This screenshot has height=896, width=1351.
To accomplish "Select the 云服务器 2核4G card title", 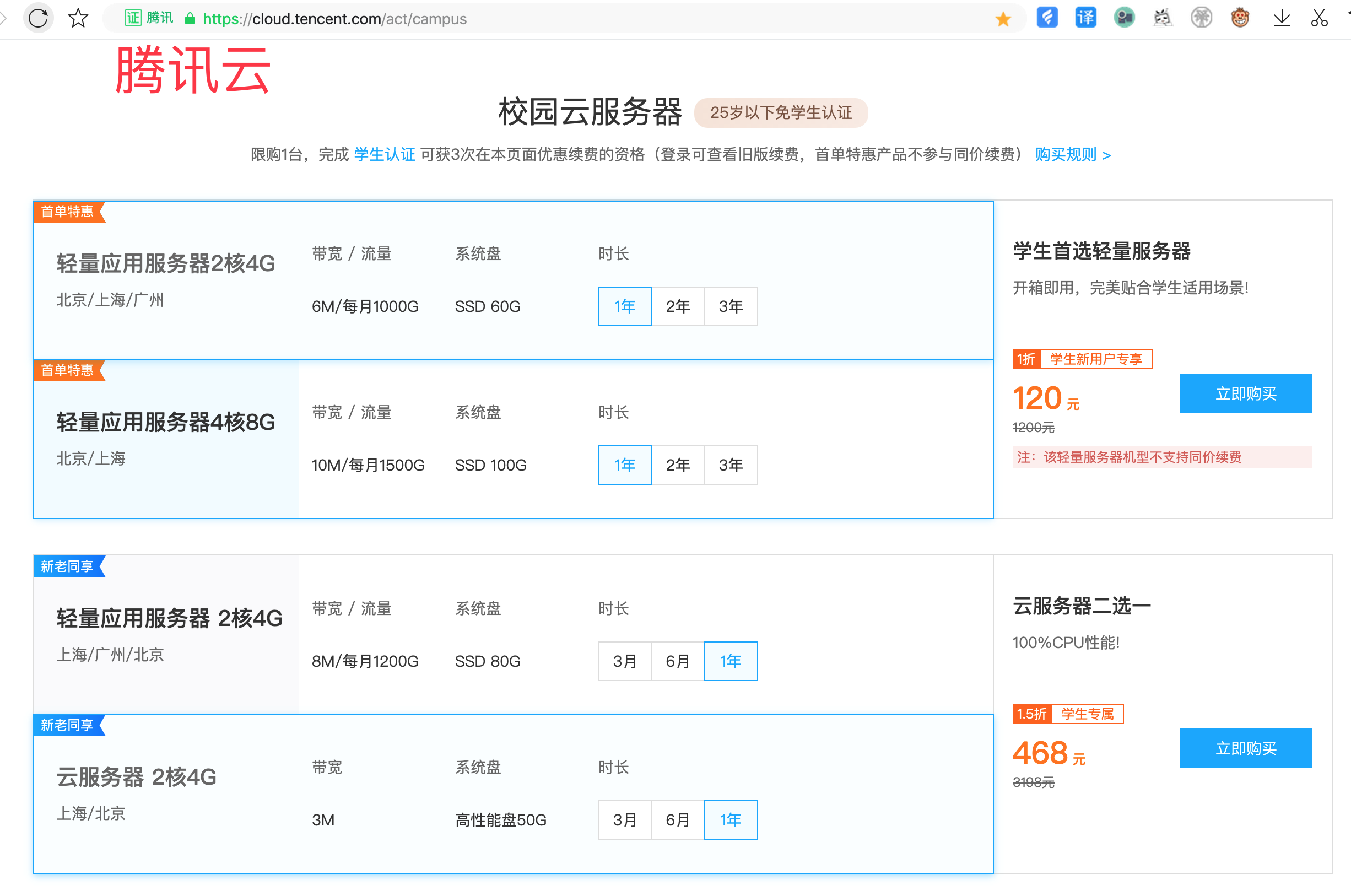I will [137, 777].
